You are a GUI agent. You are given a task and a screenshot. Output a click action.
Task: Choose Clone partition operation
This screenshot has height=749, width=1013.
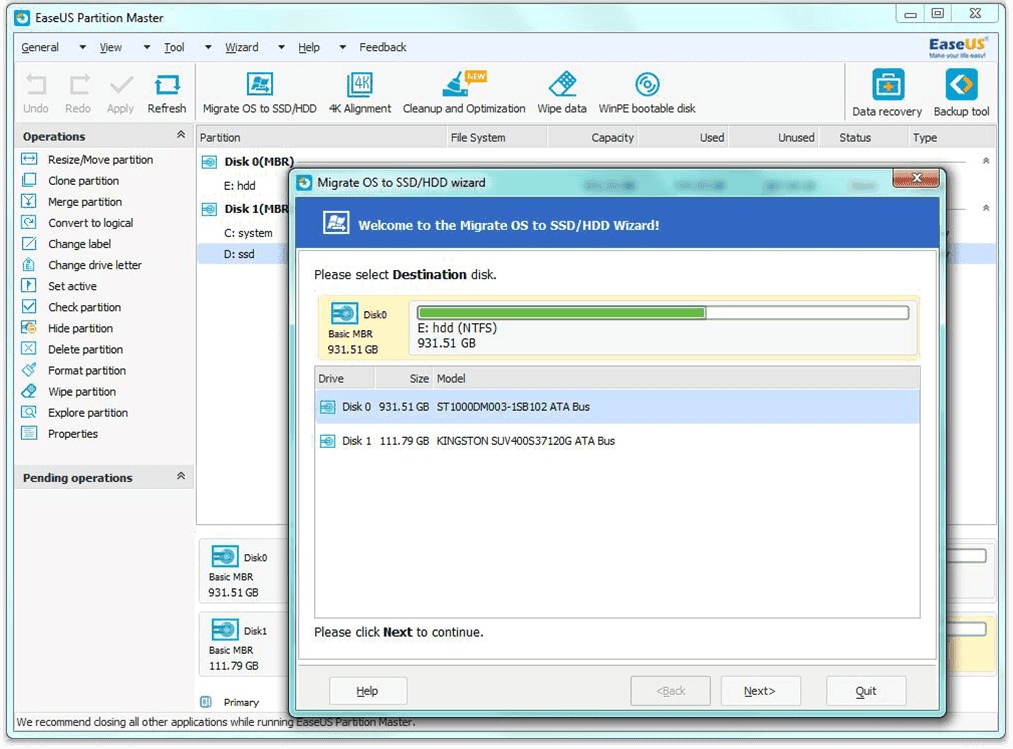70,181
